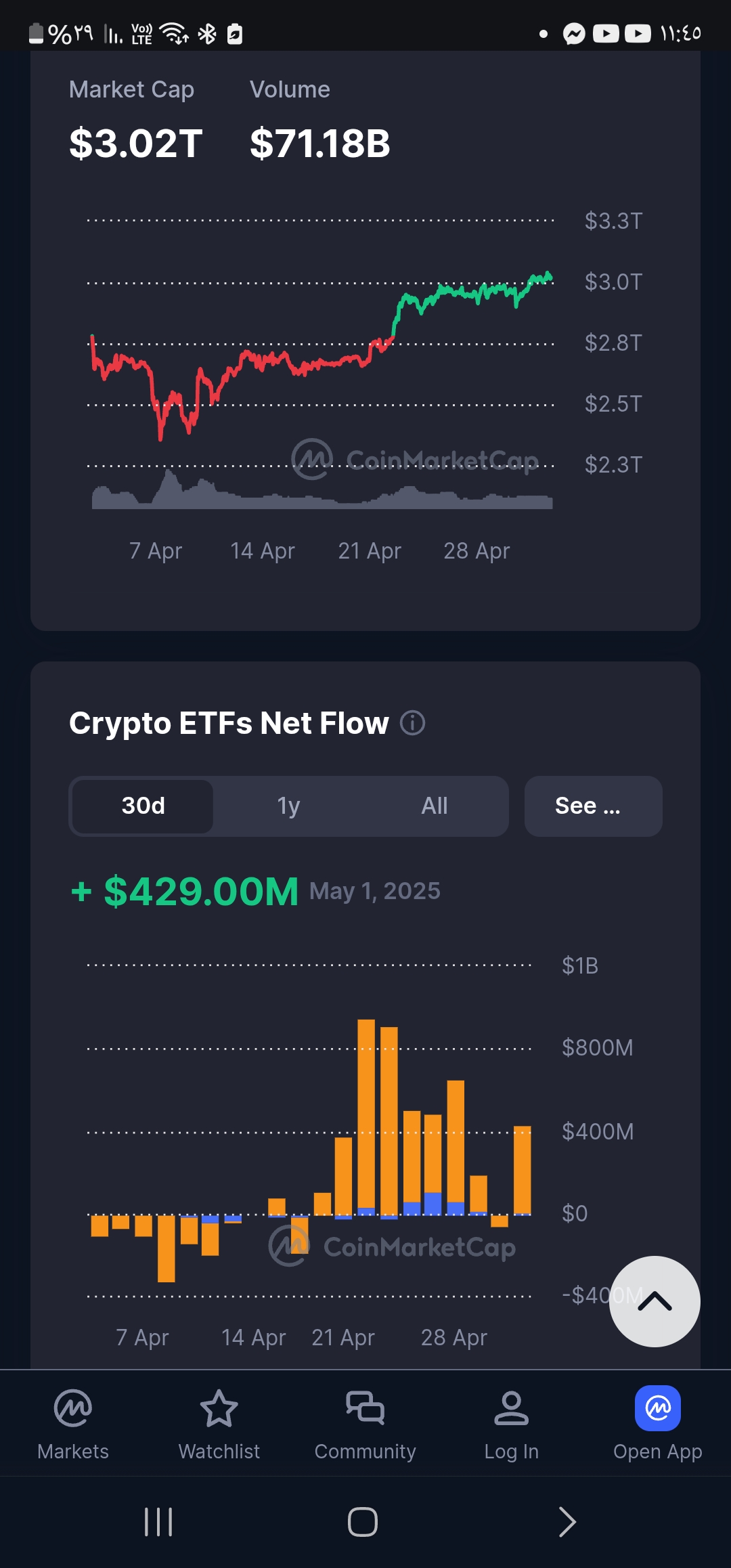Tap the Market Cap $3.02T value
This screenshot has width=731, height=1568.
click(x=135, y=144)
